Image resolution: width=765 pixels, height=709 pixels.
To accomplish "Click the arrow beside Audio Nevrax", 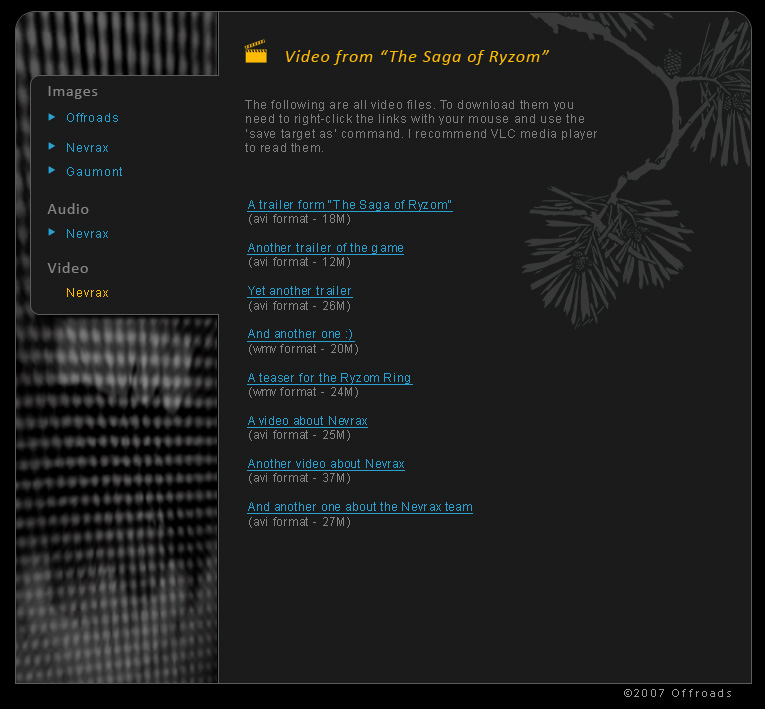I will click(52, 232).
